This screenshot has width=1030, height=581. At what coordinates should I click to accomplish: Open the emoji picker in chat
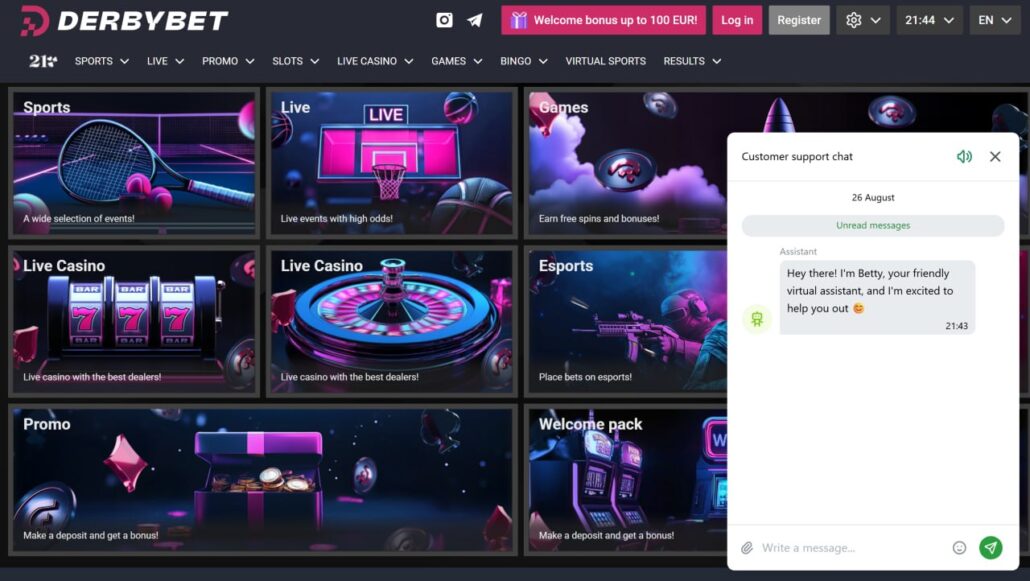point(959,548)
